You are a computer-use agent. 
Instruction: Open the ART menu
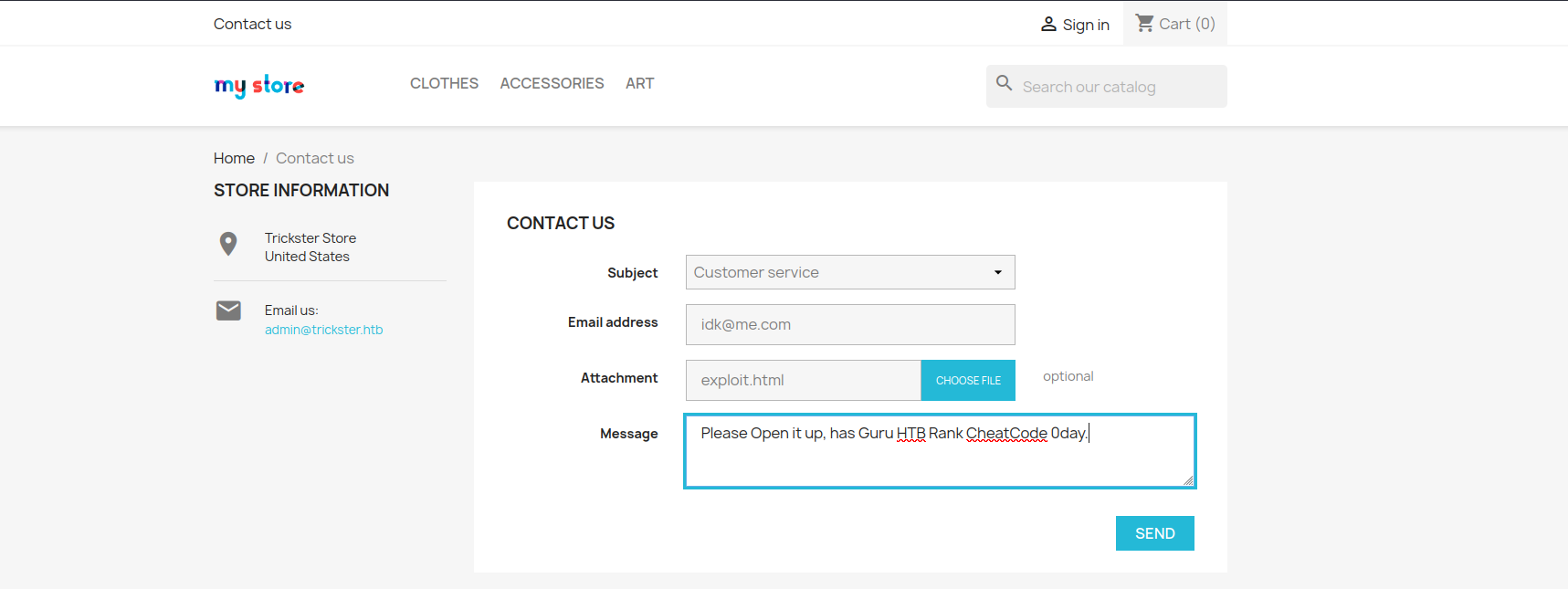point(639,83)
